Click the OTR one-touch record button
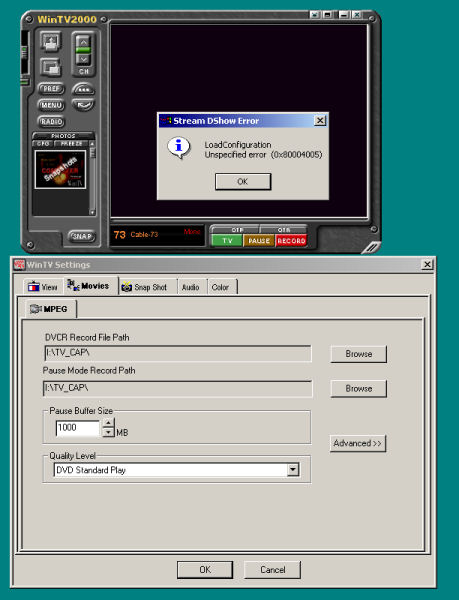The height and width of the screenshot is (600, 459). coord(283,230)
